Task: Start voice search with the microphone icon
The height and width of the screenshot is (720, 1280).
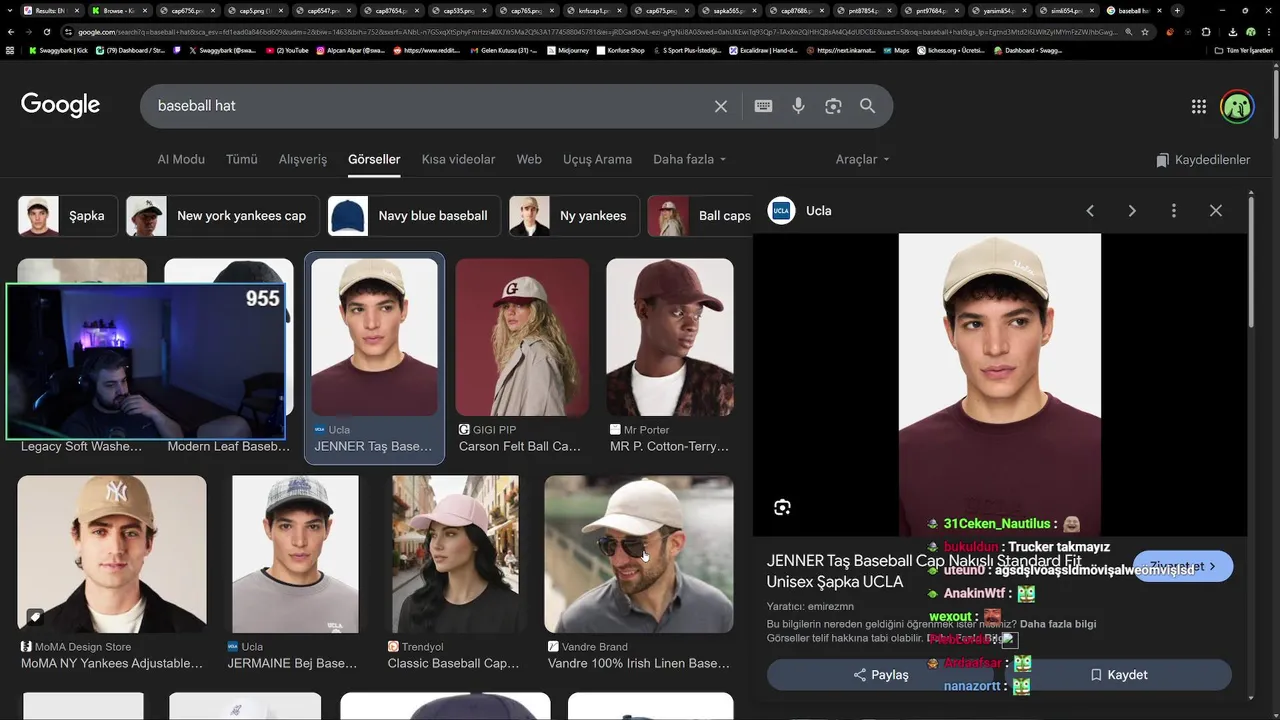Action: pyautogui.click(x=798, y=106)
